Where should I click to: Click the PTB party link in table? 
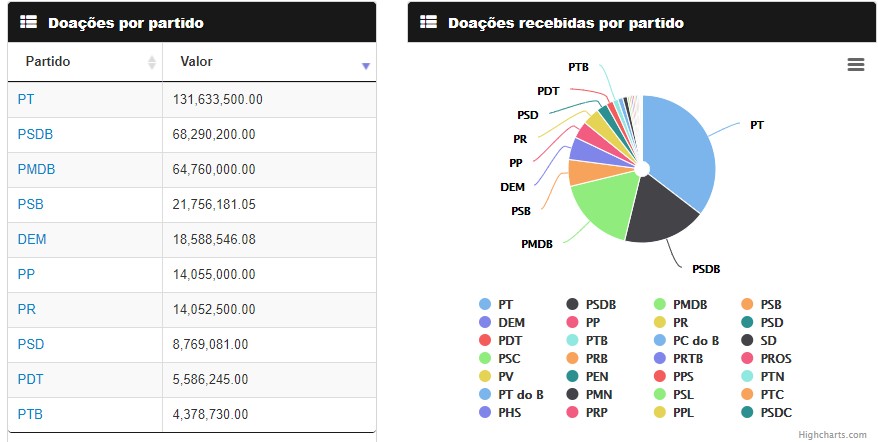pyautogui.click(x=30, y=414)
